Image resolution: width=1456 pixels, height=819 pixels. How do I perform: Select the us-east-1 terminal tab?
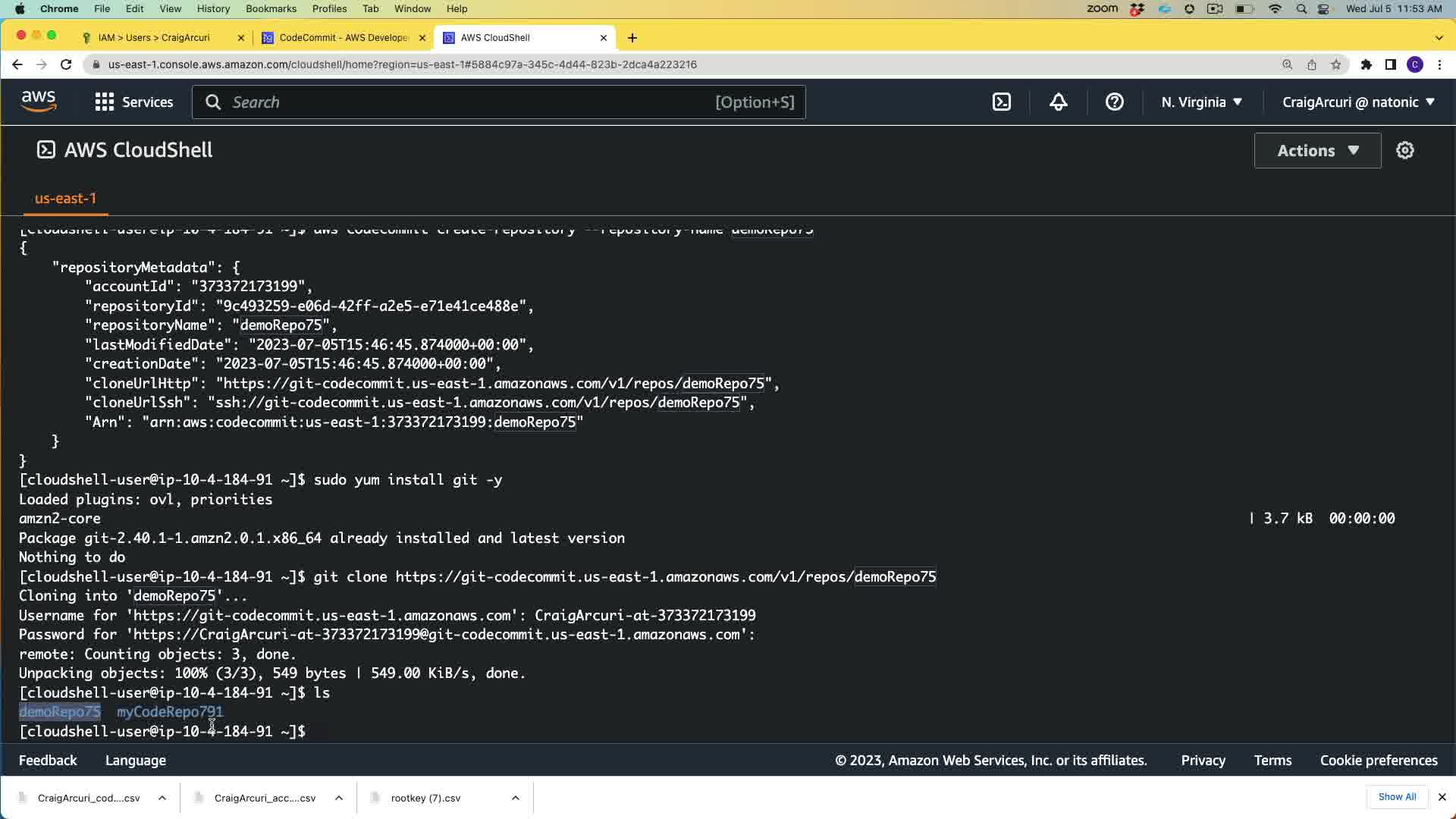coord(65,199)
